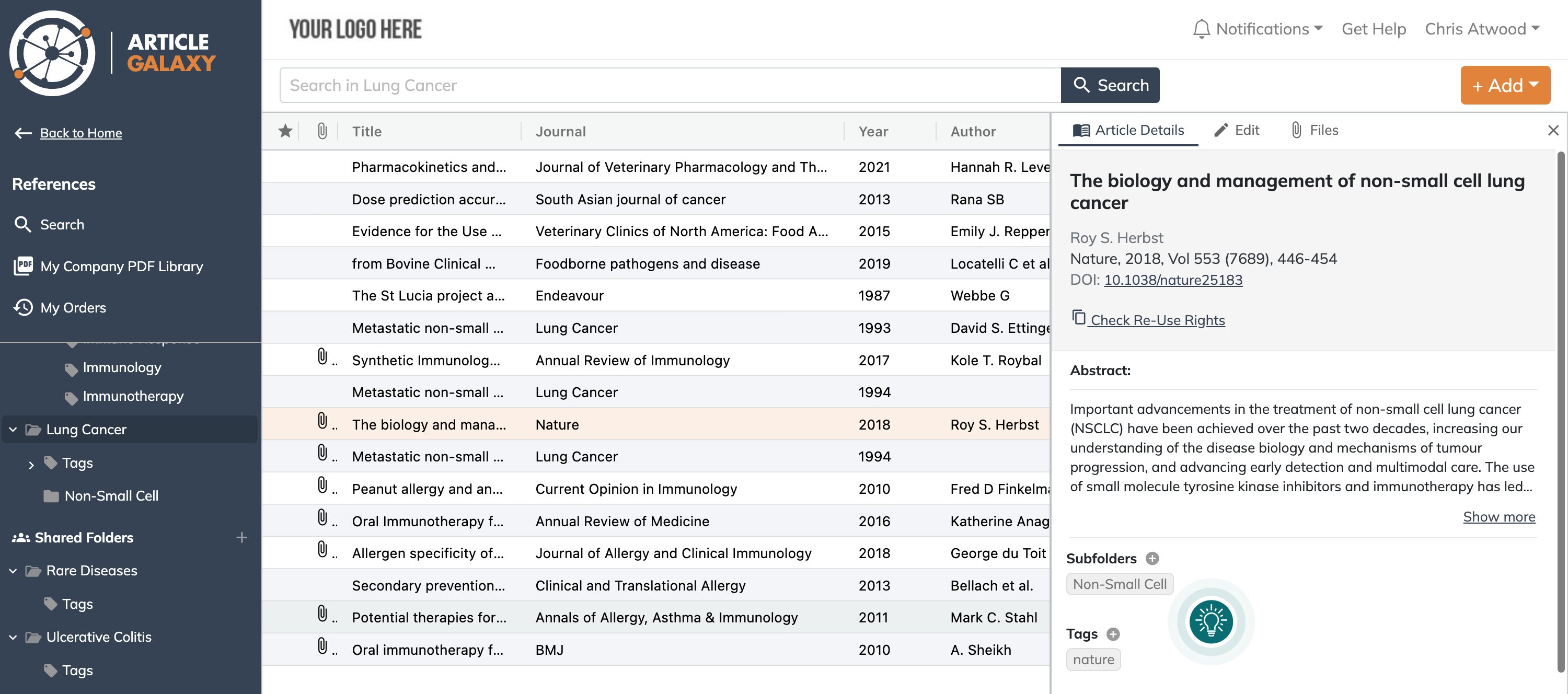Click attachment icon on Potential therapies row
This screenshot has height=694, width=1568.
click(x=322, y=614)
